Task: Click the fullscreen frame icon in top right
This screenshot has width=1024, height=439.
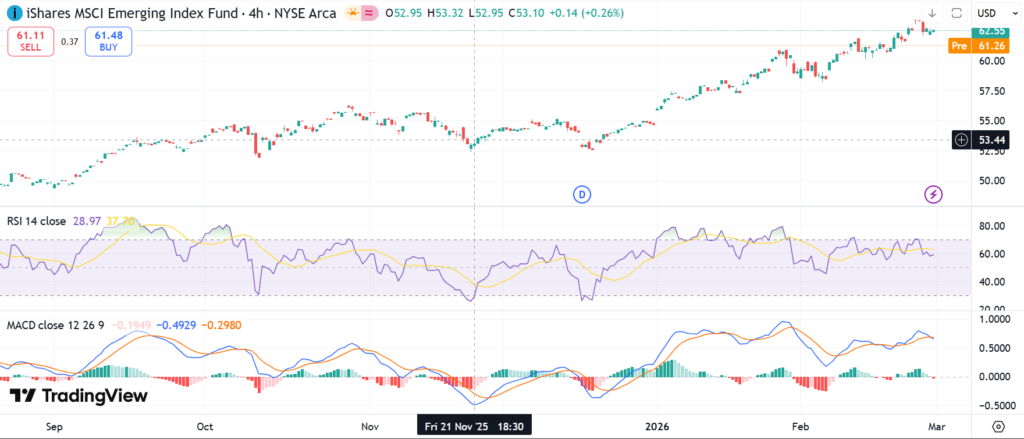Action: point(956,13)
